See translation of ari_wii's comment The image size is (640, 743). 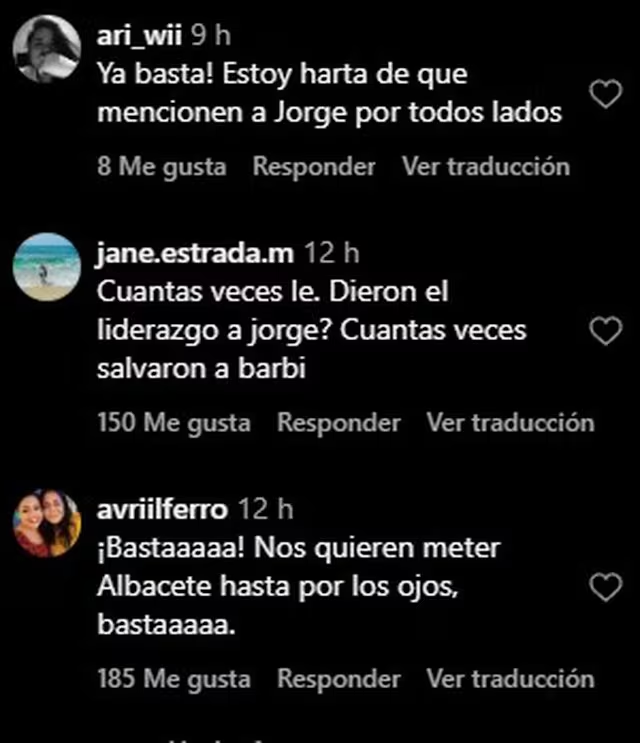[x=486, y=167]
